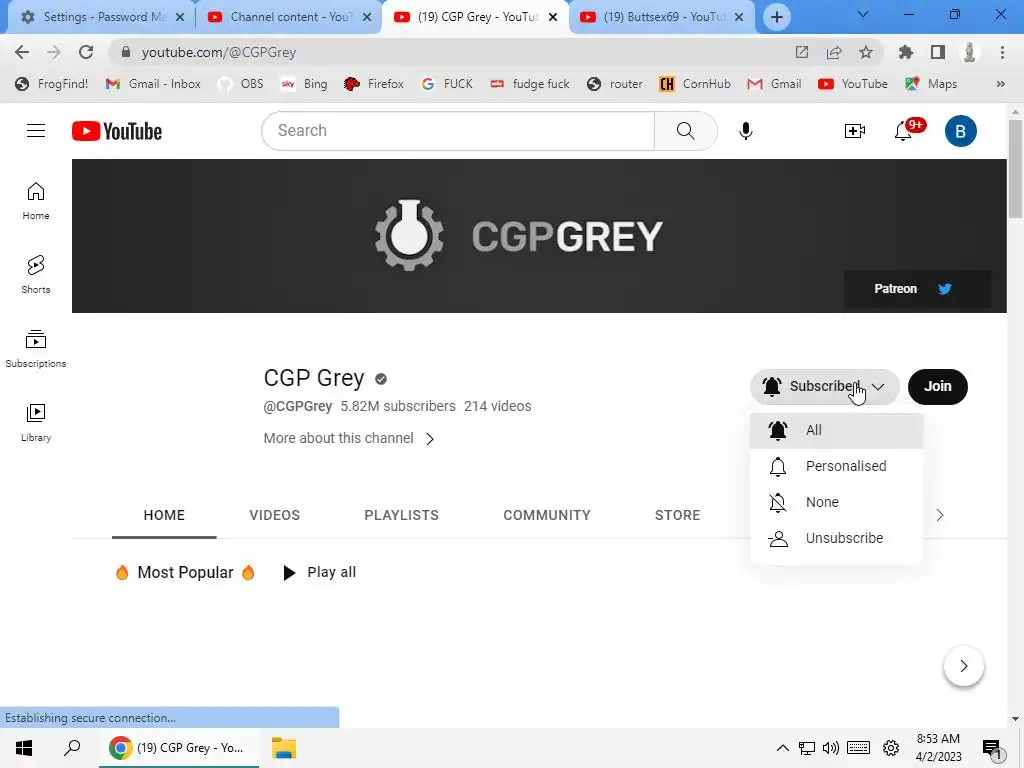Click the Chrome back arrow

pos(22,52)
